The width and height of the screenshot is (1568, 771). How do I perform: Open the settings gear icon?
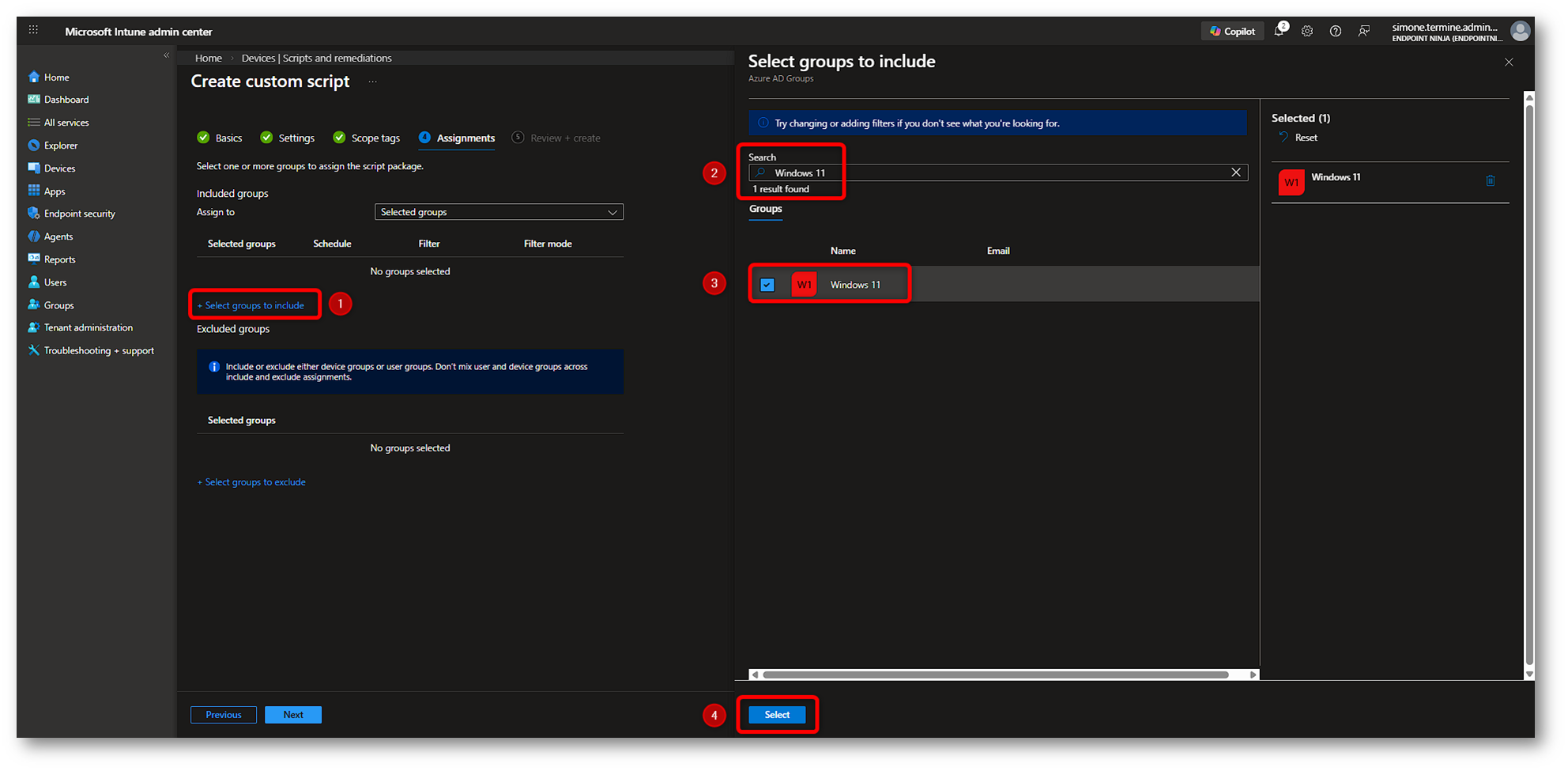tap(1307, 32)
